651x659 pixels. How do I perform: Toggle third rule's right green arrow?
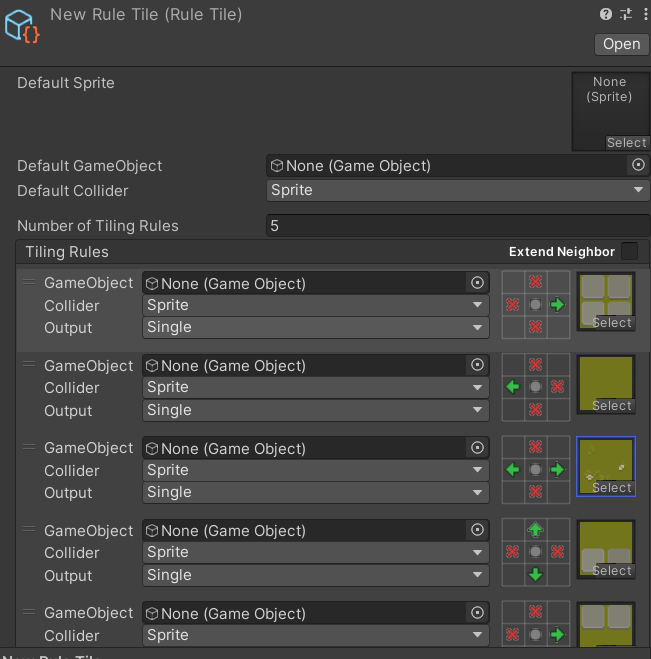click(x=558, y=469)
